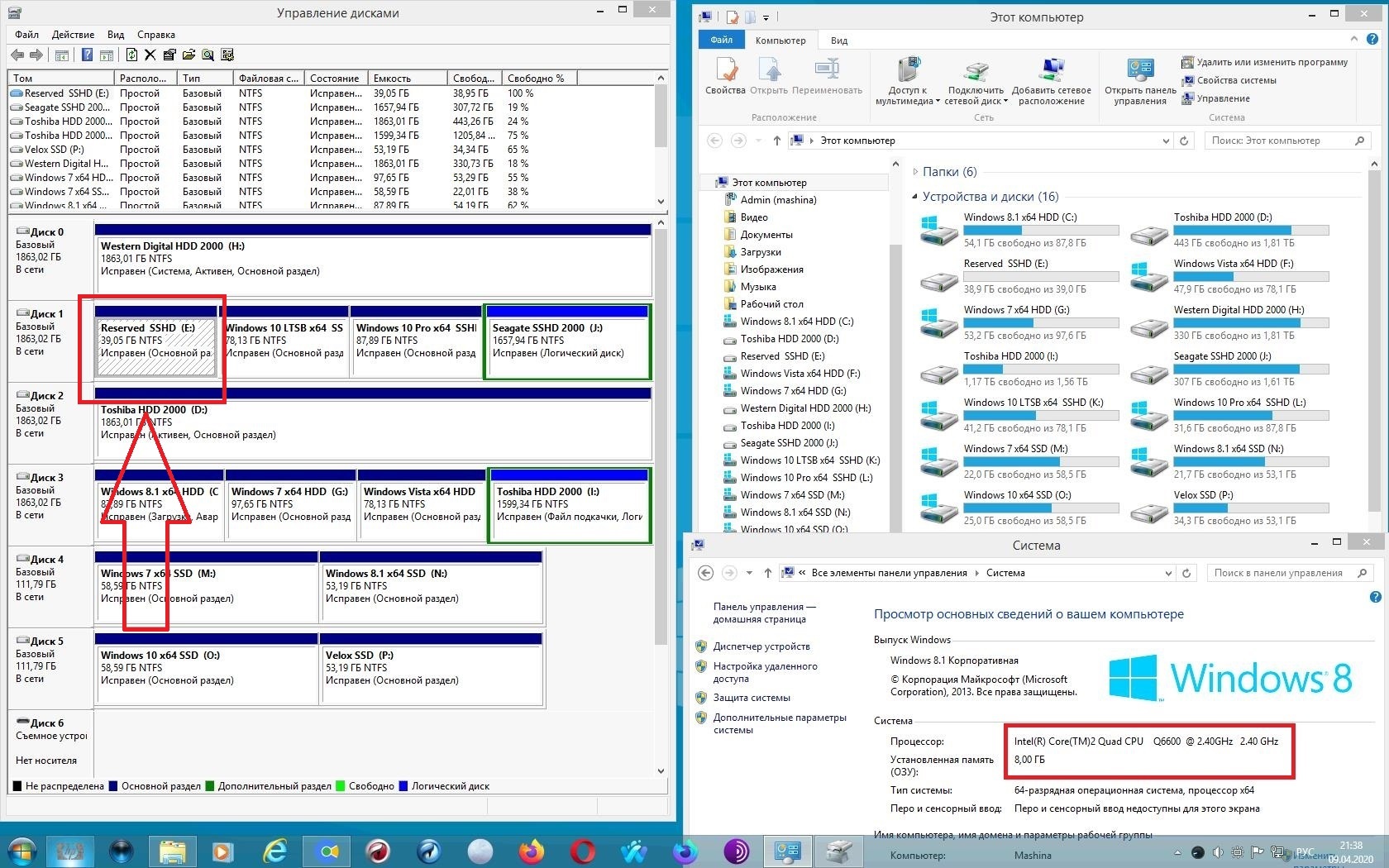Viewport: 1389px width, 868px height.
Task: Click the magnifier search icon in Disk Management toolbar
Action: point(208,55)
